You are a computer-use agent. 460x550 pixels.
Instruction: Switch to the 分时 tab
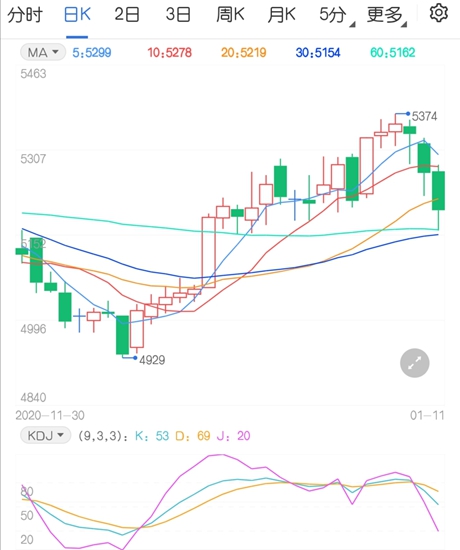click(x=25, y=15)
